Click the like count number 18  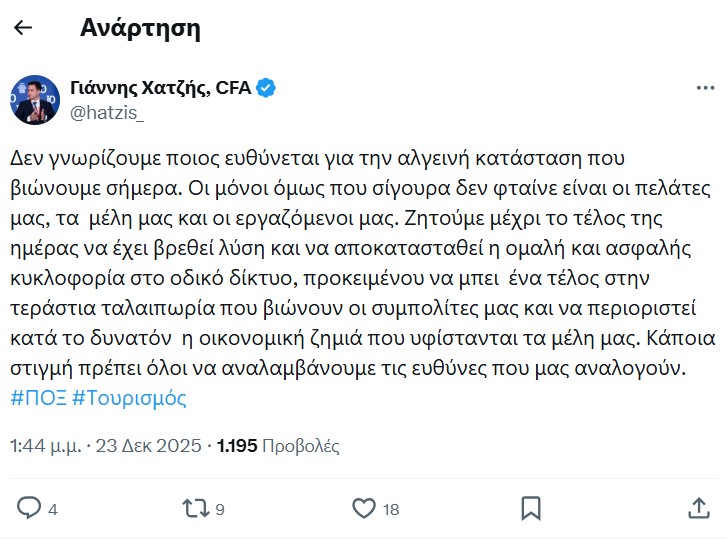click(x=390, y=509)
